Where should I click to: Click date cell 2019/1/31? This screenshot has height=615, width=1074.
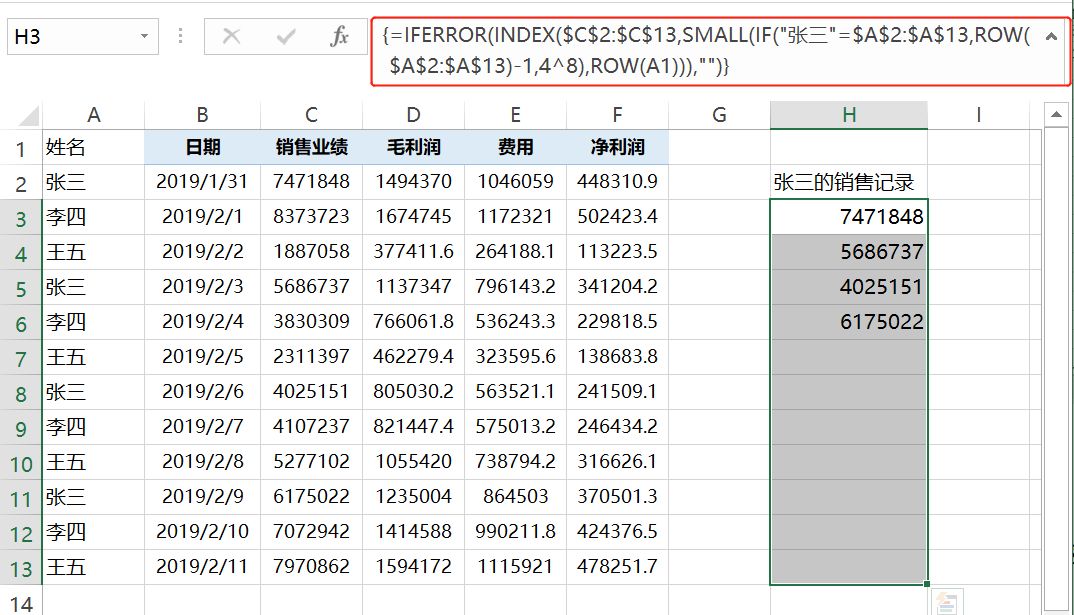point(202,182)
